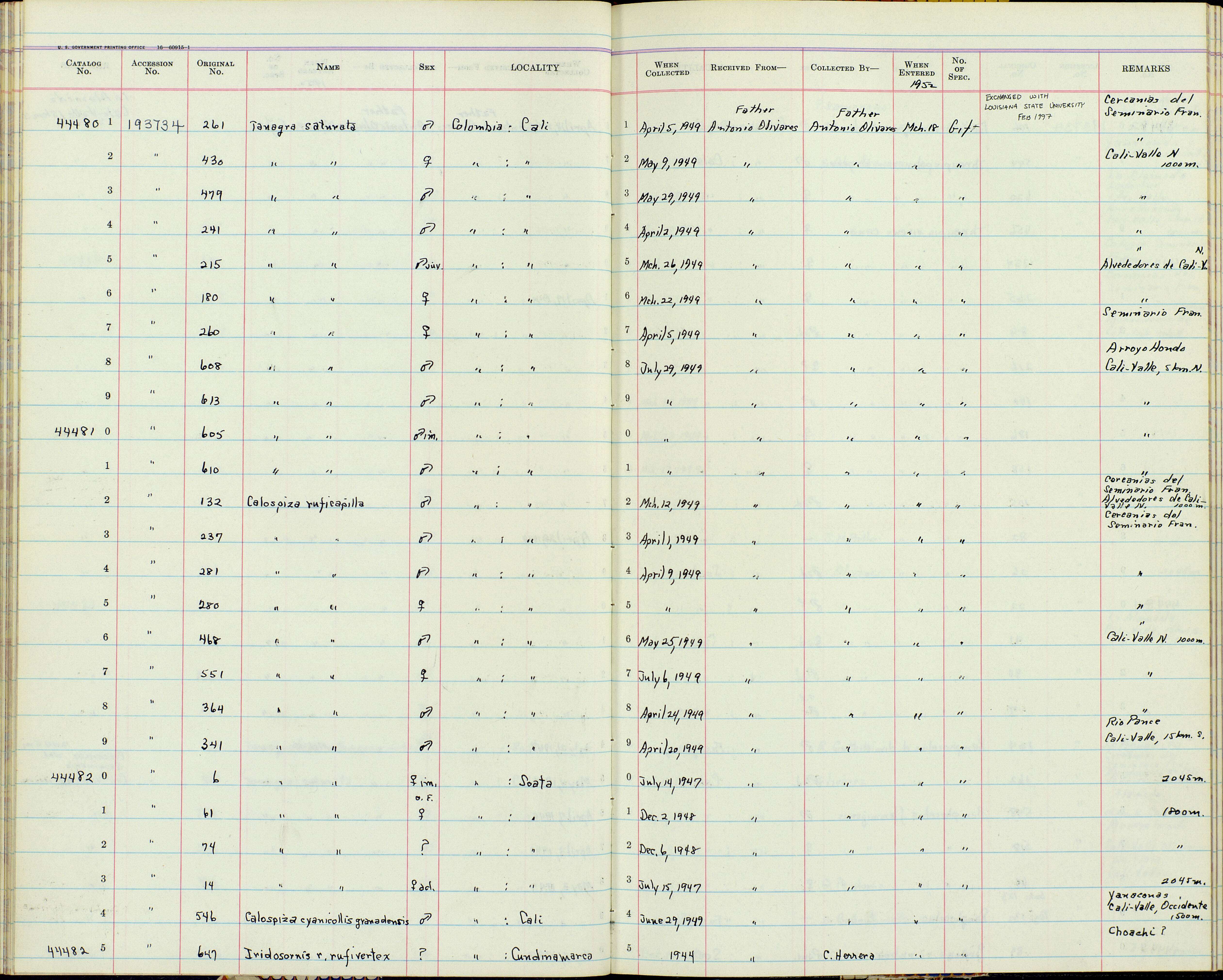
Task: Select the "When Entered" column header
Action: coord(917,69)
